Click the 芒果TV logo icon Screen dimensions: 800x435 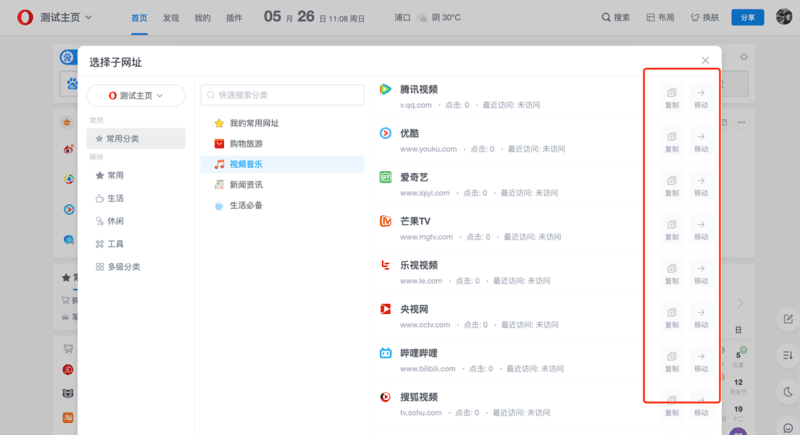tap(385, 221)
